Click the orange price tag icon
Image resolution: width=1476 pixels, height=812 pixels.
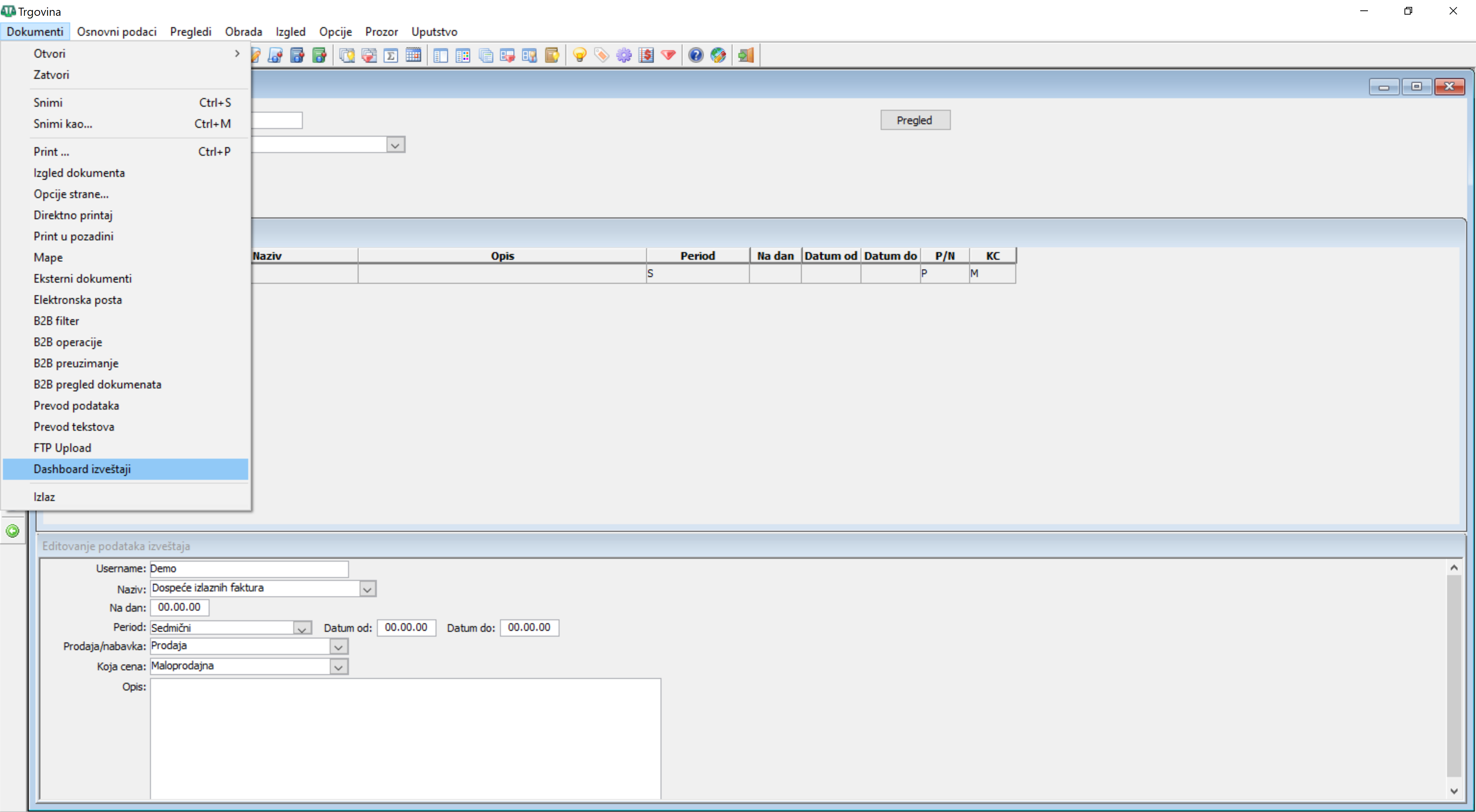click(601, 55)
